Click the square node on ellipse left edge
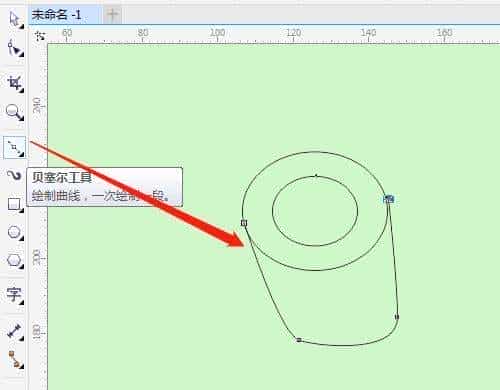This screenshot has height=390, width=500. pos(244,223)
